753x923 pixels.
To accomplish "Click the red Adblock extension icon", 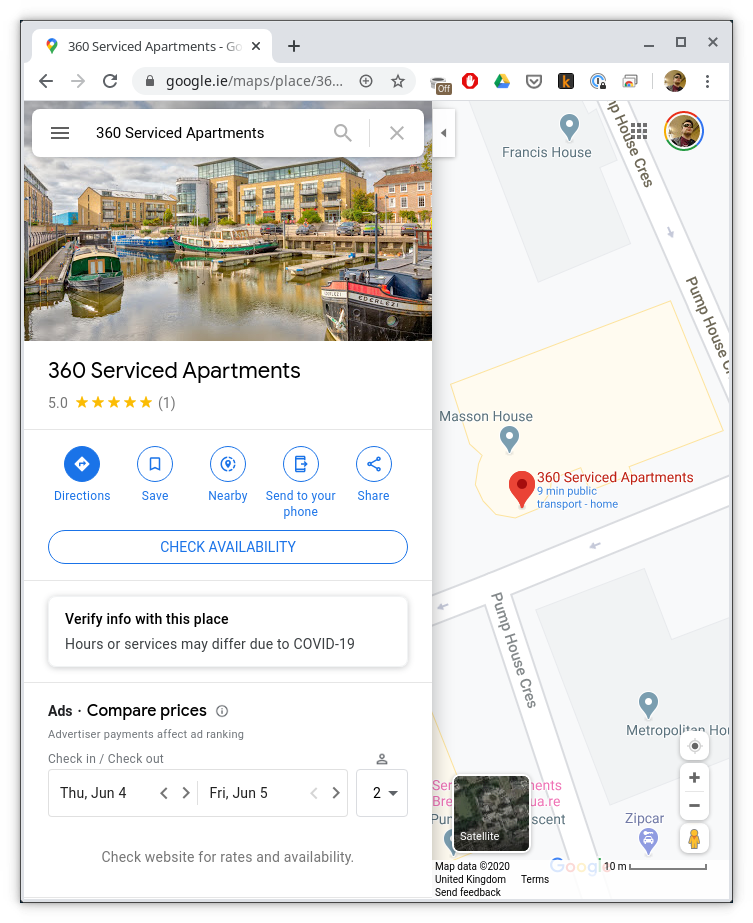I will pyautogui.click(x=470, y=81).
